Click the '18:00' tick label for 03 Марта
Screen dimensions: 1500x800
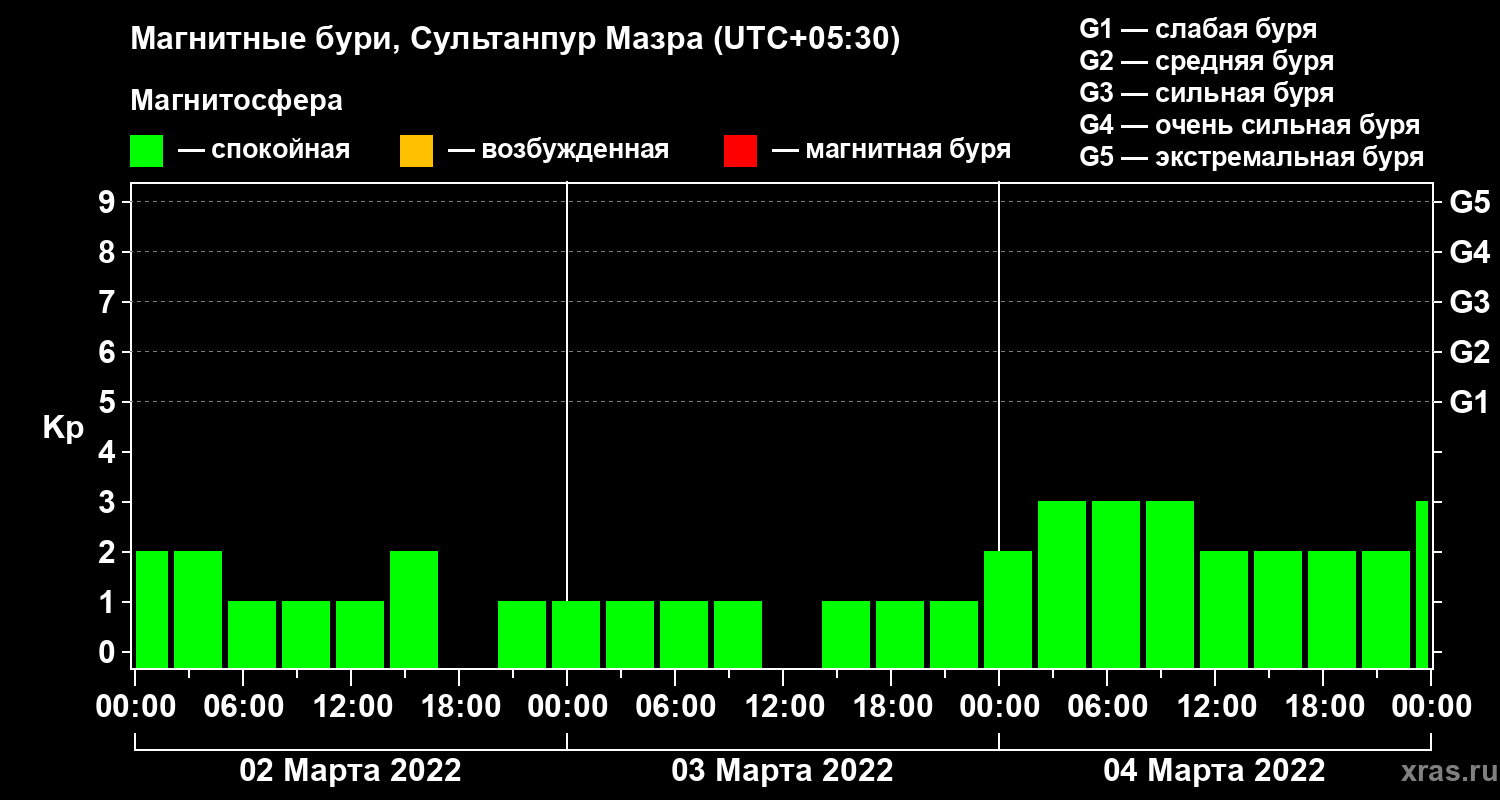click(891, 707)
